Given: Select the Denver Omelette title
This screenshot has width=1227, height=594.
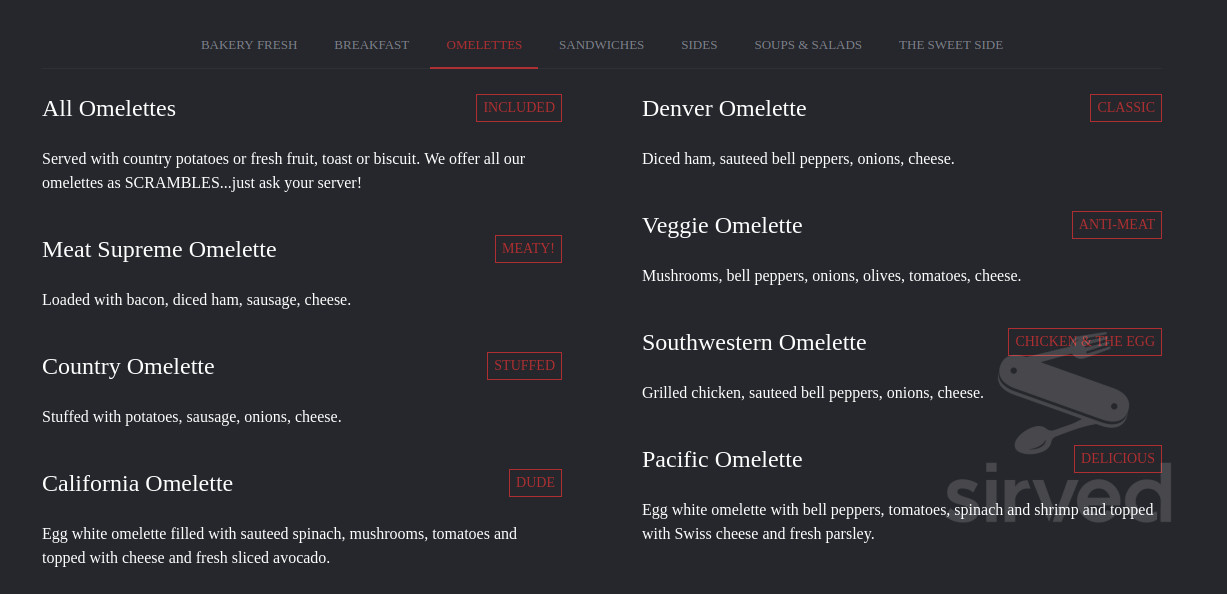Looking at the screenshot, I should 724,108.
